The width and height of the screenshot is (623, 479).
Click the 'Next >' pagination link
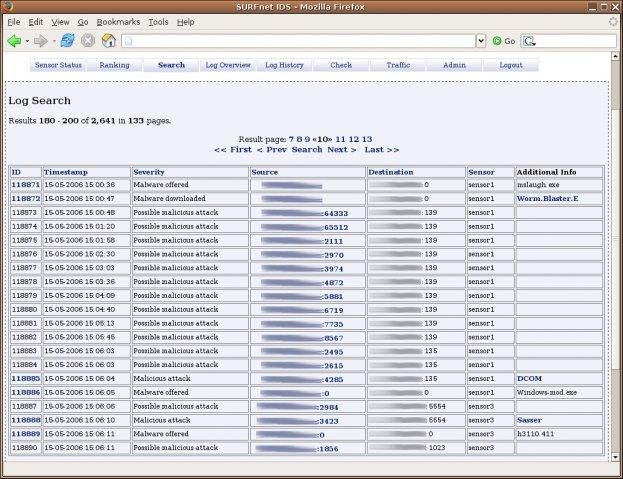pyautogui.click(x=342, y=149)
